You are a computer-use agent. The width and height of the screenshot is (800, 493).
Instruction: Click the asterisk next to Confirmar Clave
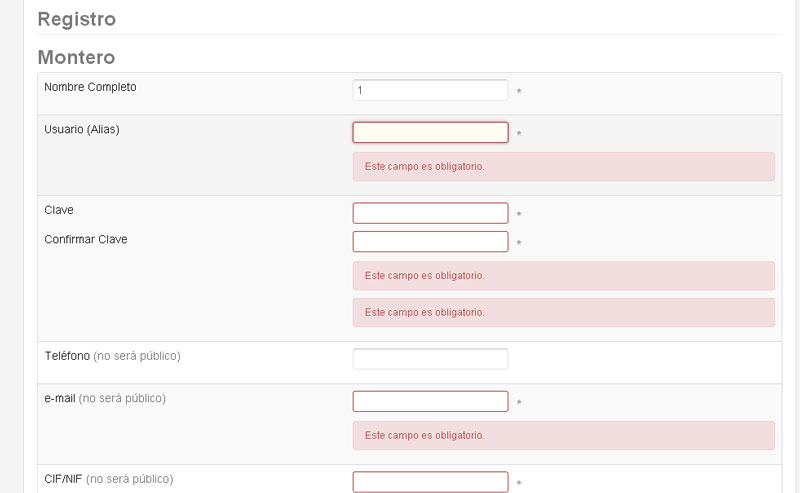click(x=519, y=243)
